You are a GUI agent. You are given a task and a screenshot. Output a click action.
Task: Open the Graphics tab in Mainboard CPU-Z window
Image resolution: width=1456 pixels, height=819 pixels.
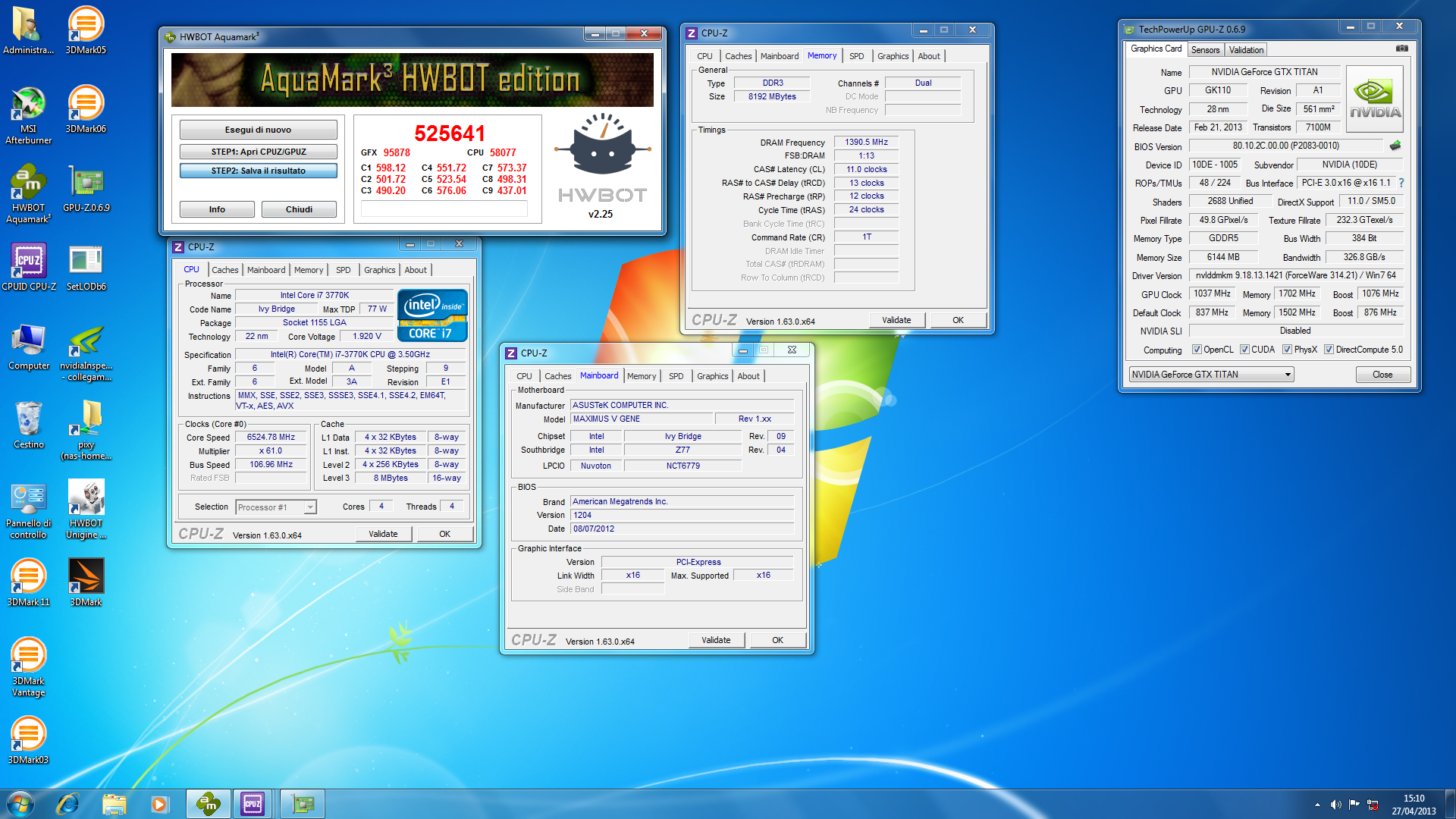click(x=712, y=376)
